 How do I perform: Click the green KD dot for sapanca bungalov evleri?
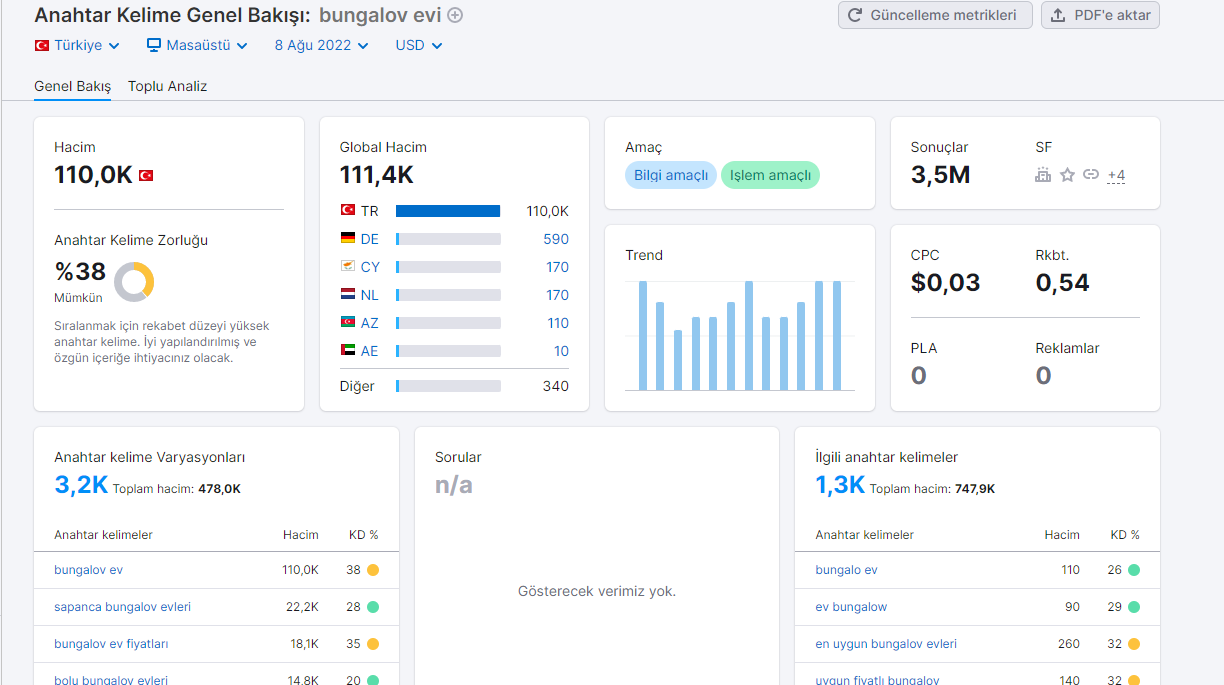(x=373, y=607)
